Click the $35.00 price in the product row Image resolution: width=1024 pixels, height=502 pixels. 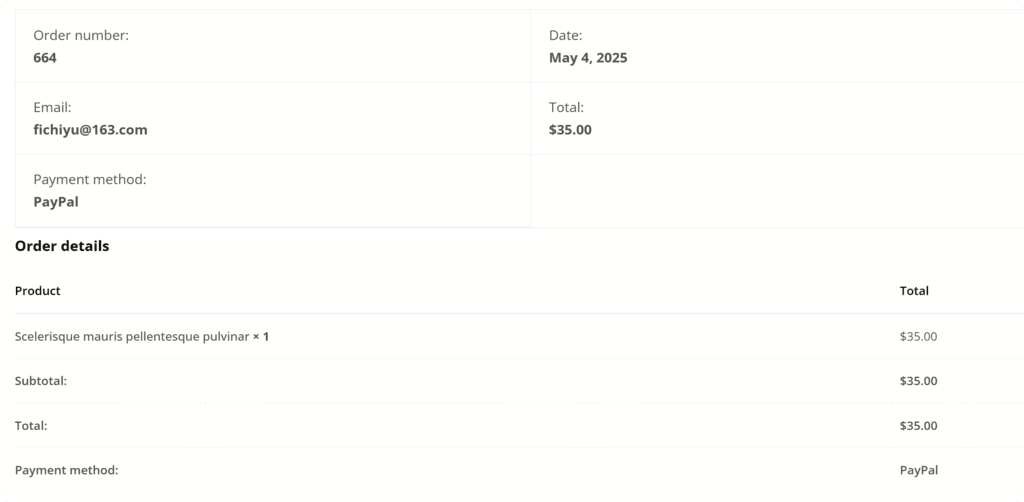[x=918, y=337]
